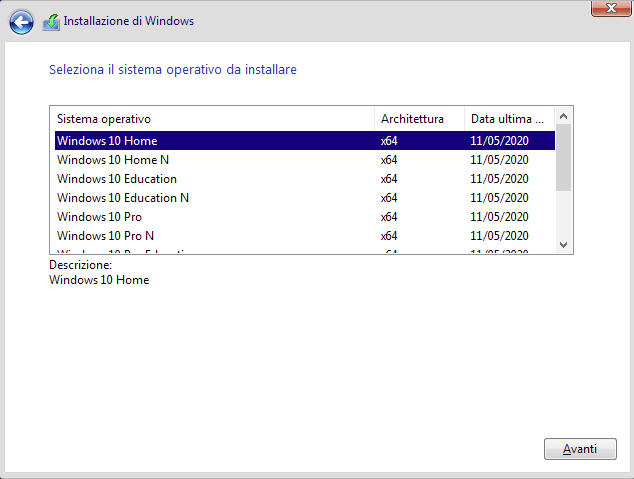Sort by Sistema operativo column header

(213, 119)
